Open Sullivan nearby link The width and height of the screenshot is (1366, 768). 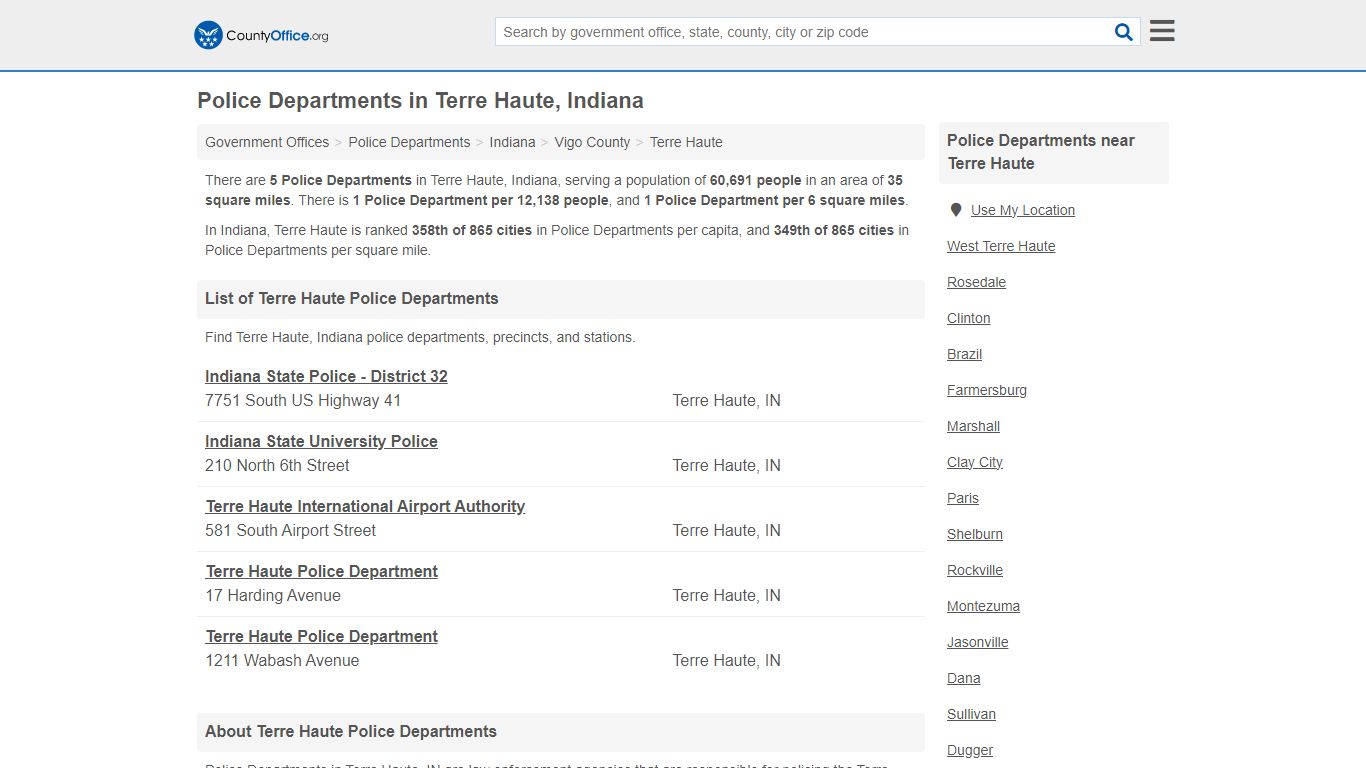pyautogui.click(x=971, y=714)
